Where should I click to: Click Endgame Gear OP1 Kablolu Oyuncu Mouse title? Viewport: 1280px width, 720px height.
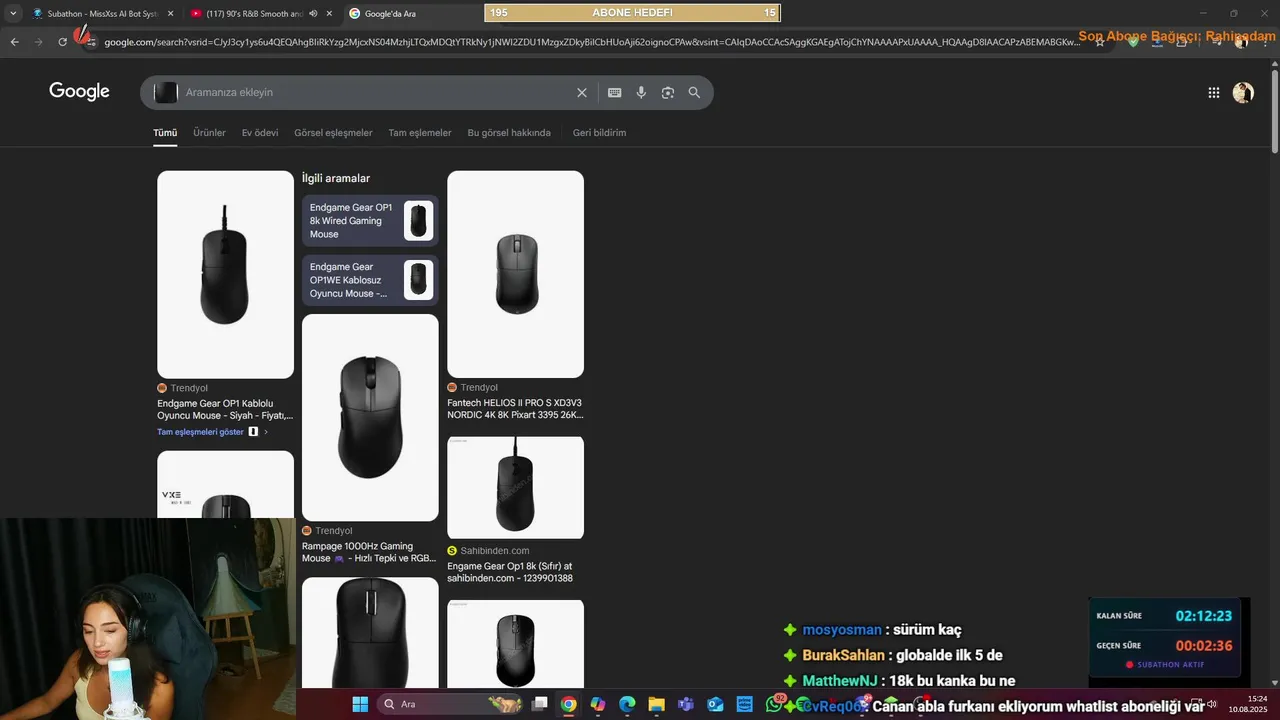coord(225,410)
